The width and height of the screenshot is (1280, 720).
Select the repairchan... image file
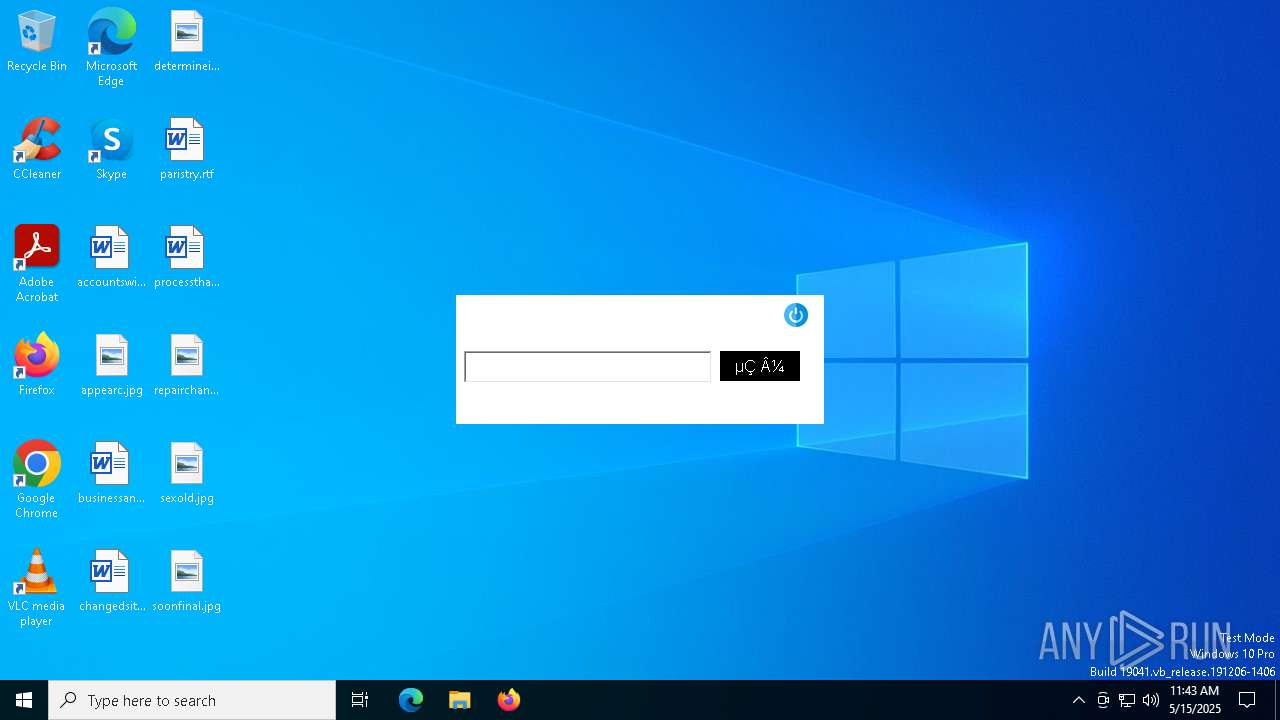[186, 366]
